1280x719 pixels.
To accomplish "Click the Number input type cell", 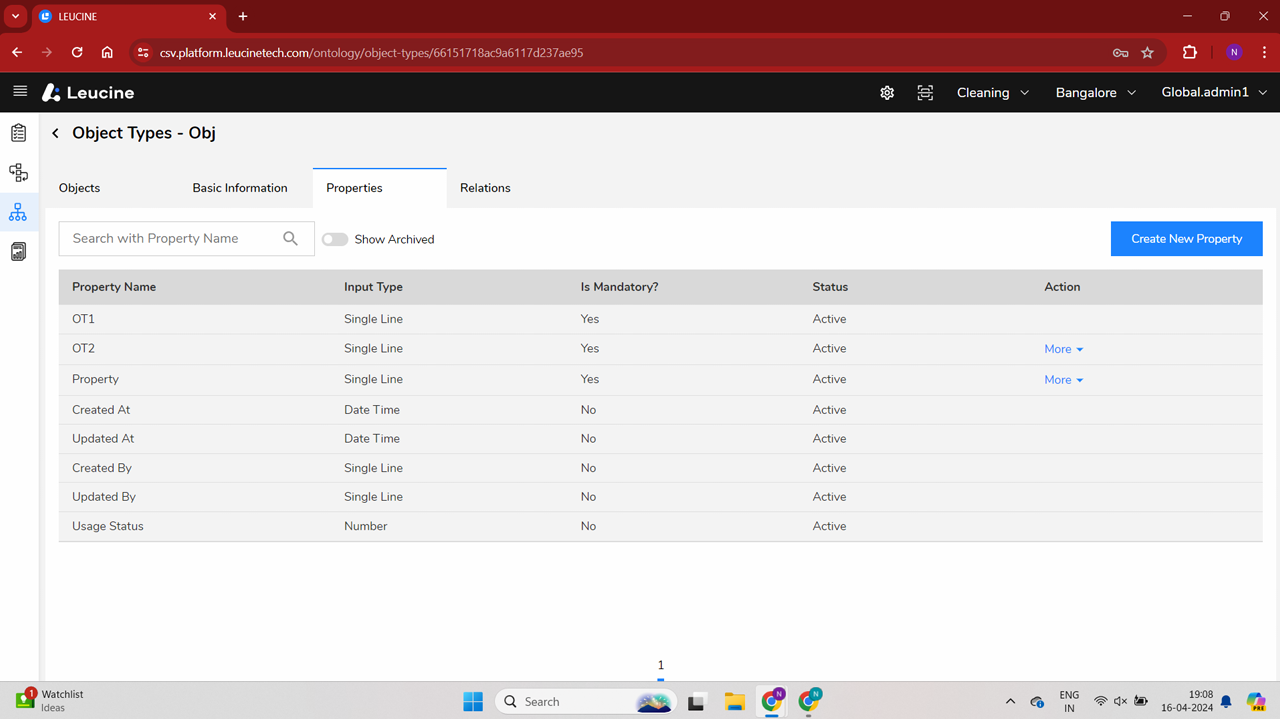I will (x=366, y=526).
